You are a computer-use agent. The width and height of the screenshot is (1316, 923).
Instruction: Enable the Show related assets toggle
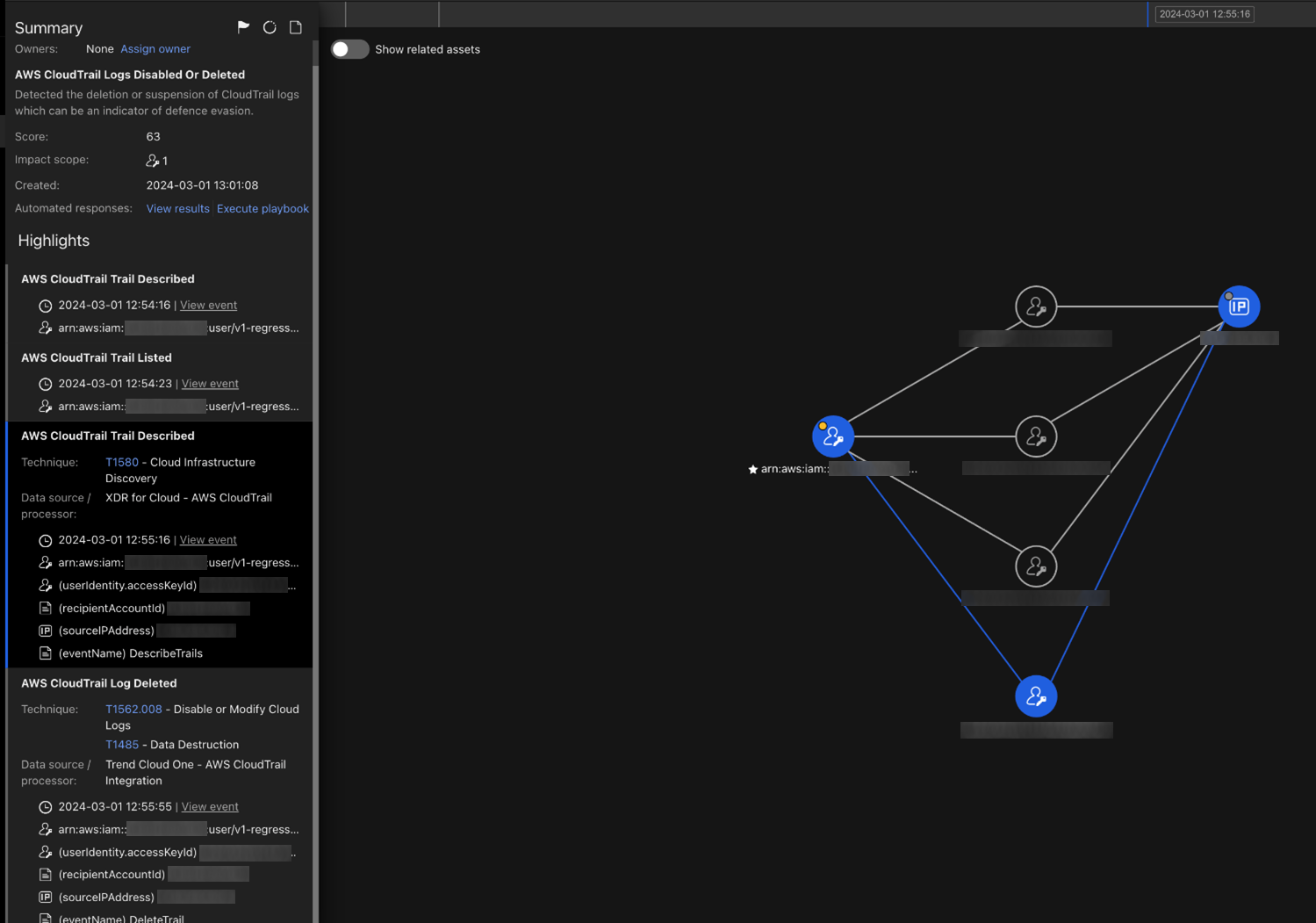click(x=349, y=49)
